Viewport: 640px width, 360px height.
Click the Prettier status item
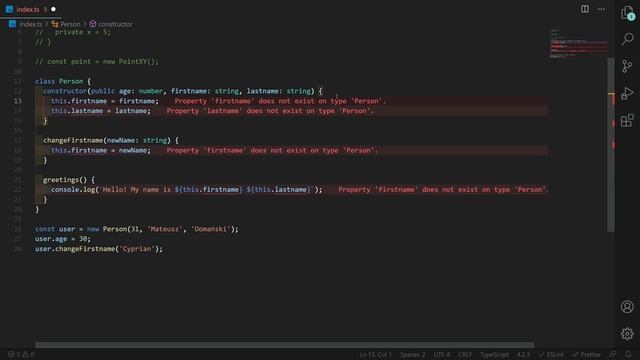pos(587,354)
